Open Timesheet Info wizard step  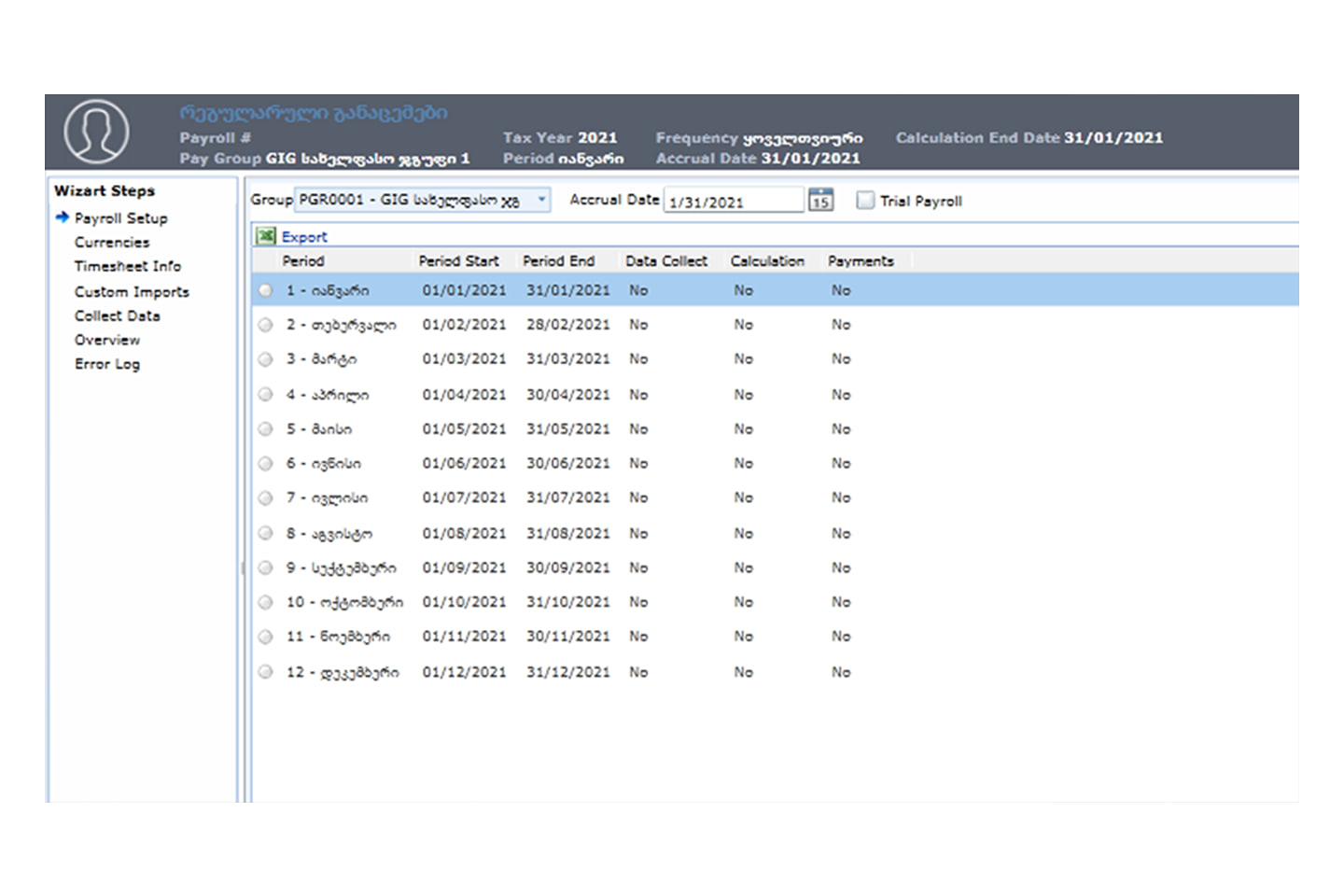128,267
